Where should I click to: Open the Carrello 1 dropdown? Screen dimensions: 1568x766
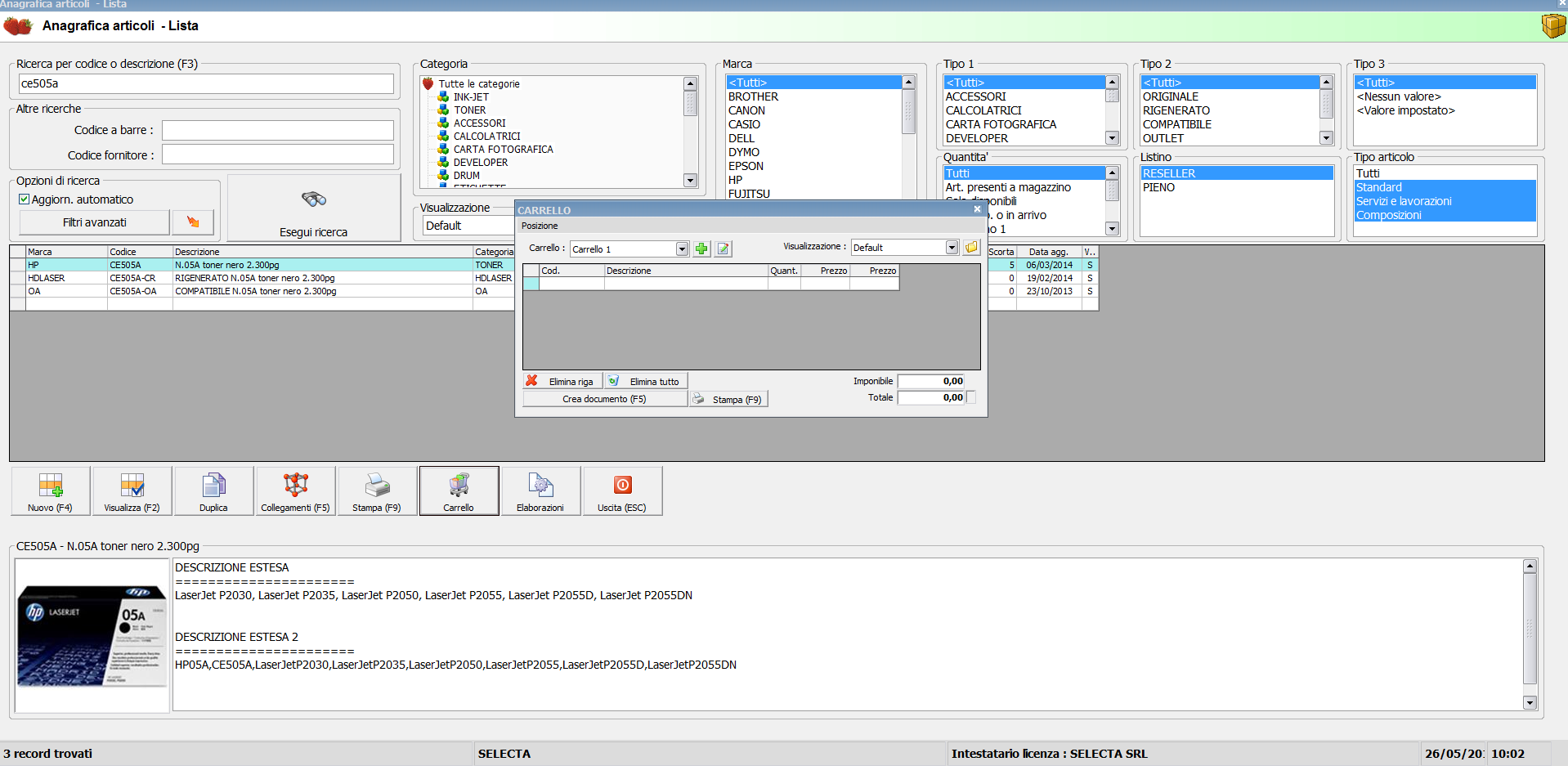point(682,249)
